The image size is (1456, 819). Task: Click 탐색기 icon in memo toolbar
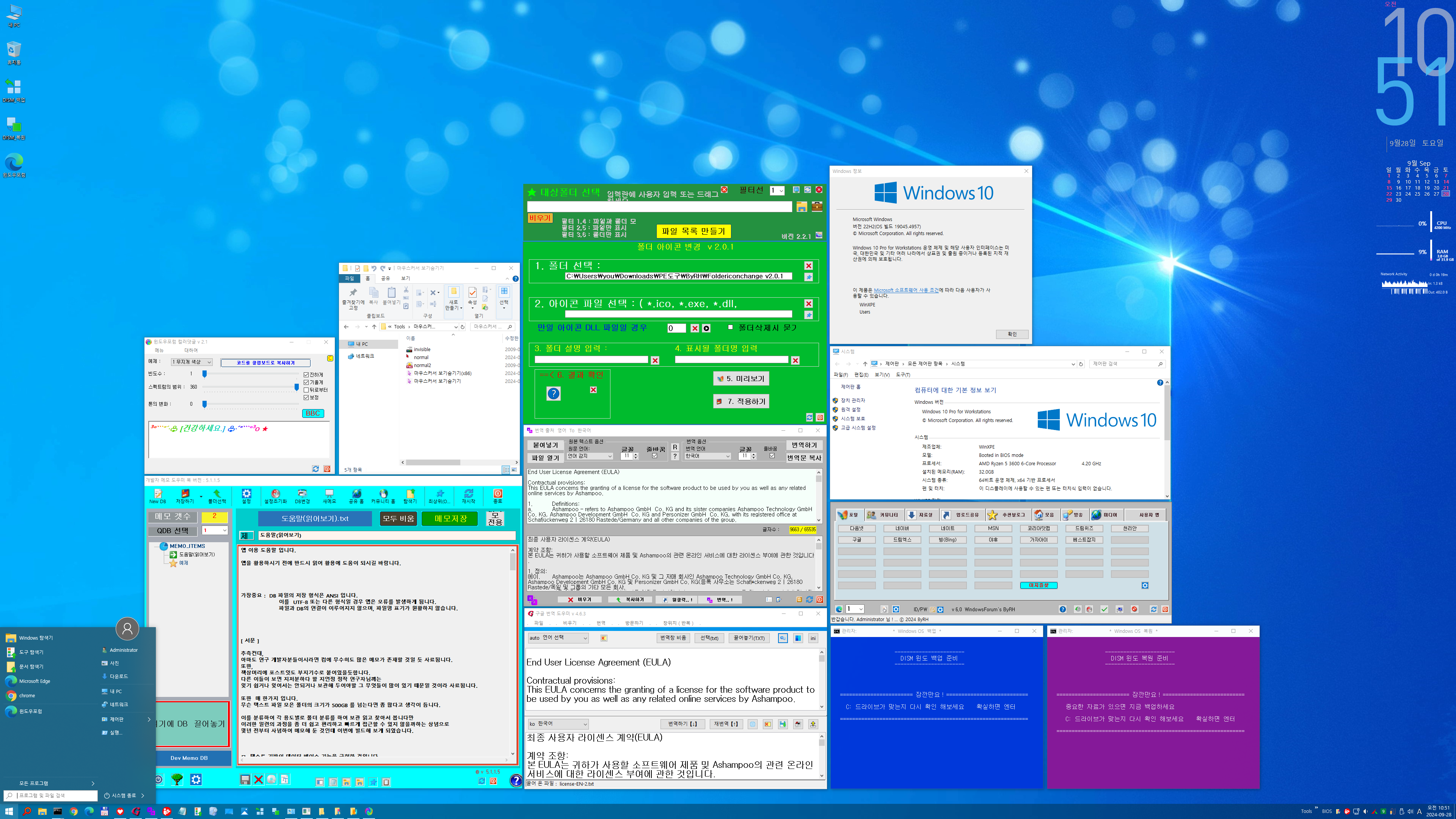coord(410,496)
